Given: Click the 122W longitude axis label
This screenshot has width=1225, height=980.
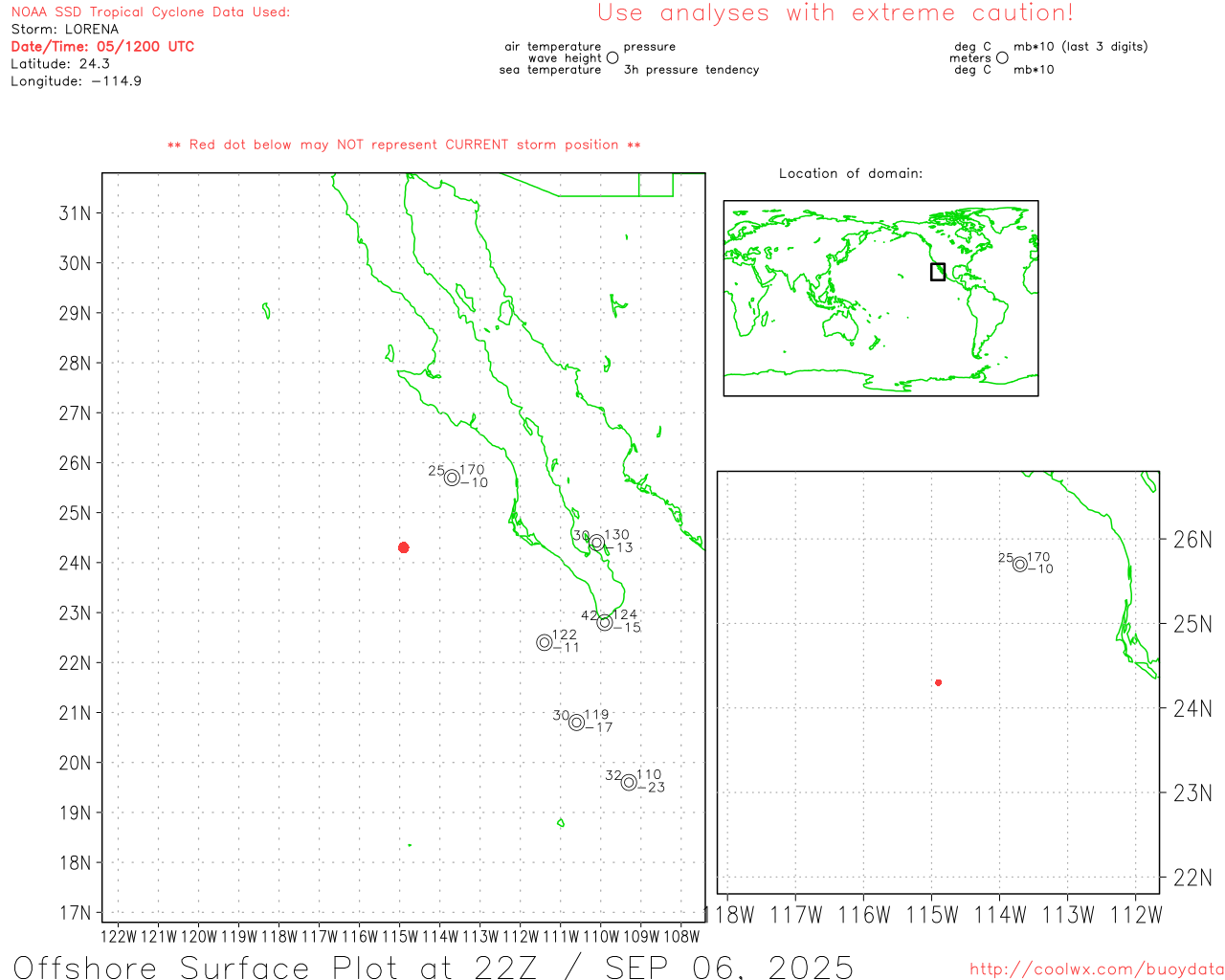Looking at the screenshot, I should click(119, 936).
